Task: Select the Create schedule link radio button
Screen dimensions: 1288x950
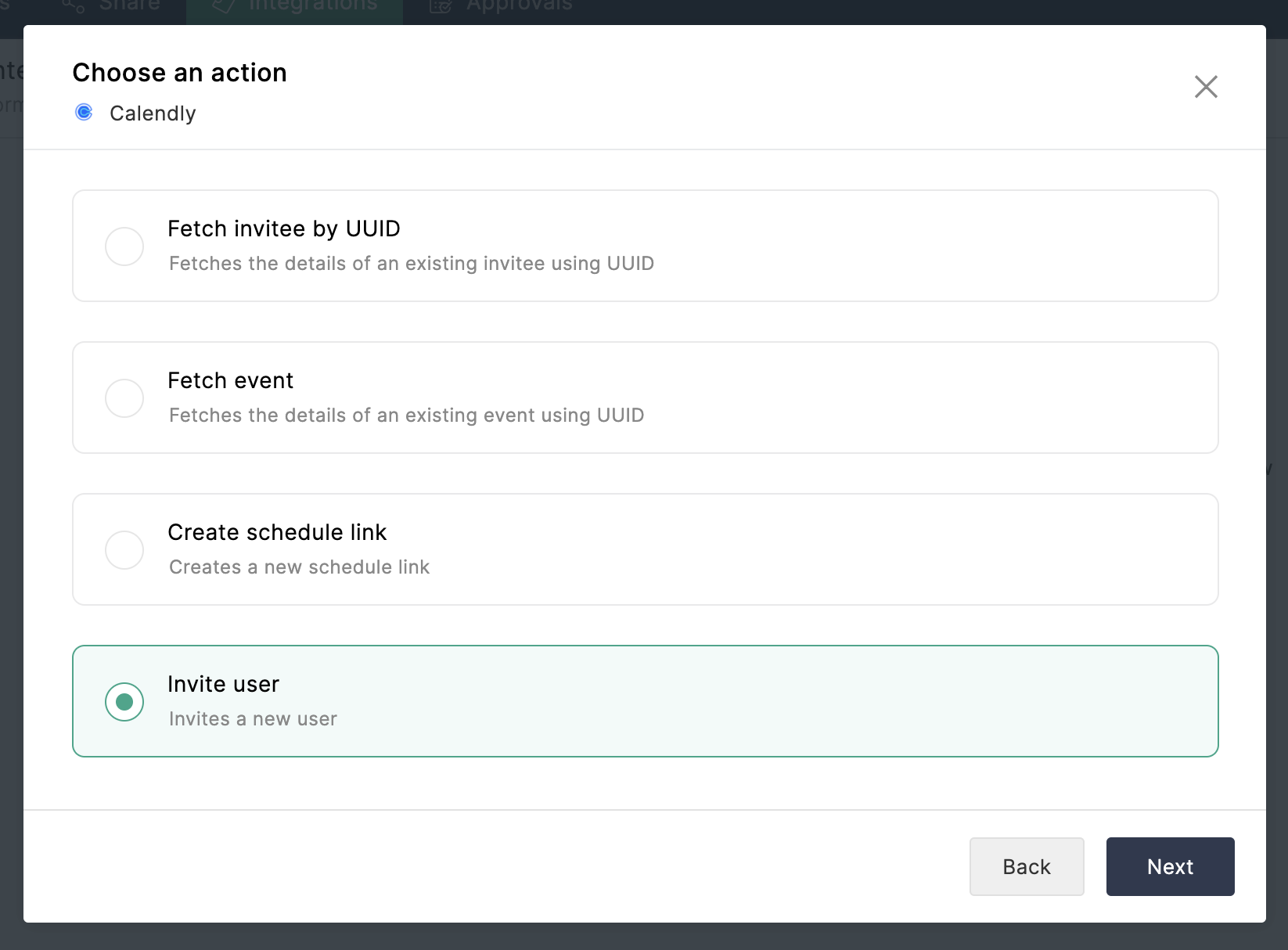Action: coord(124,550)
